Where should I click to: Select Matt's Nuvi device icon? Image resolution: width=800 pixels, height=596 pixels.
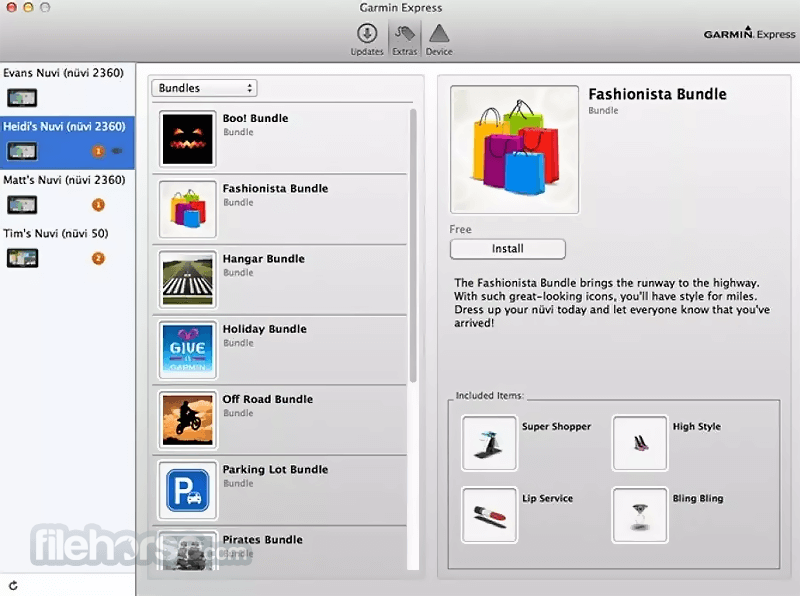coord(22,205)
